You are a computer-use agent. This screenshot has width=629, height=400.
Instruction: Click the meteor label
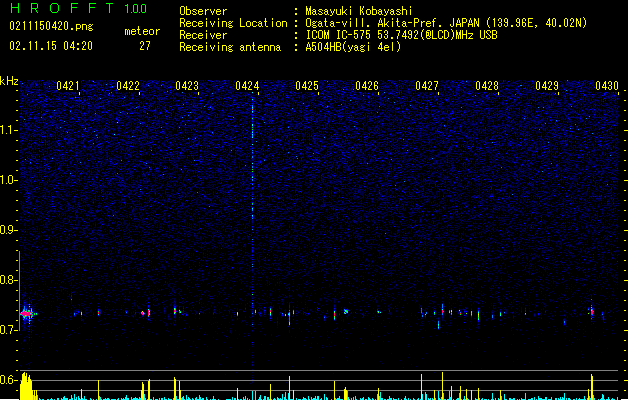pyautogui.click(x=142, y=31)
